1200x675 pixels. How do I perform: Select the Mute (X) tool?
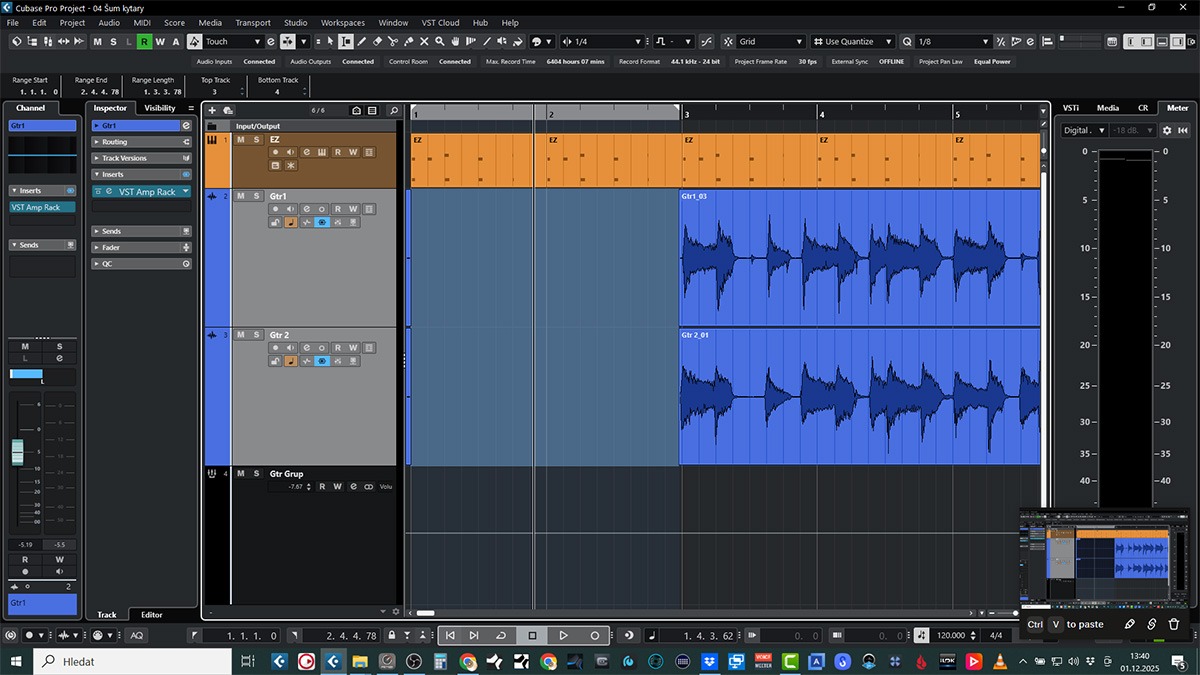pos(424,42)
